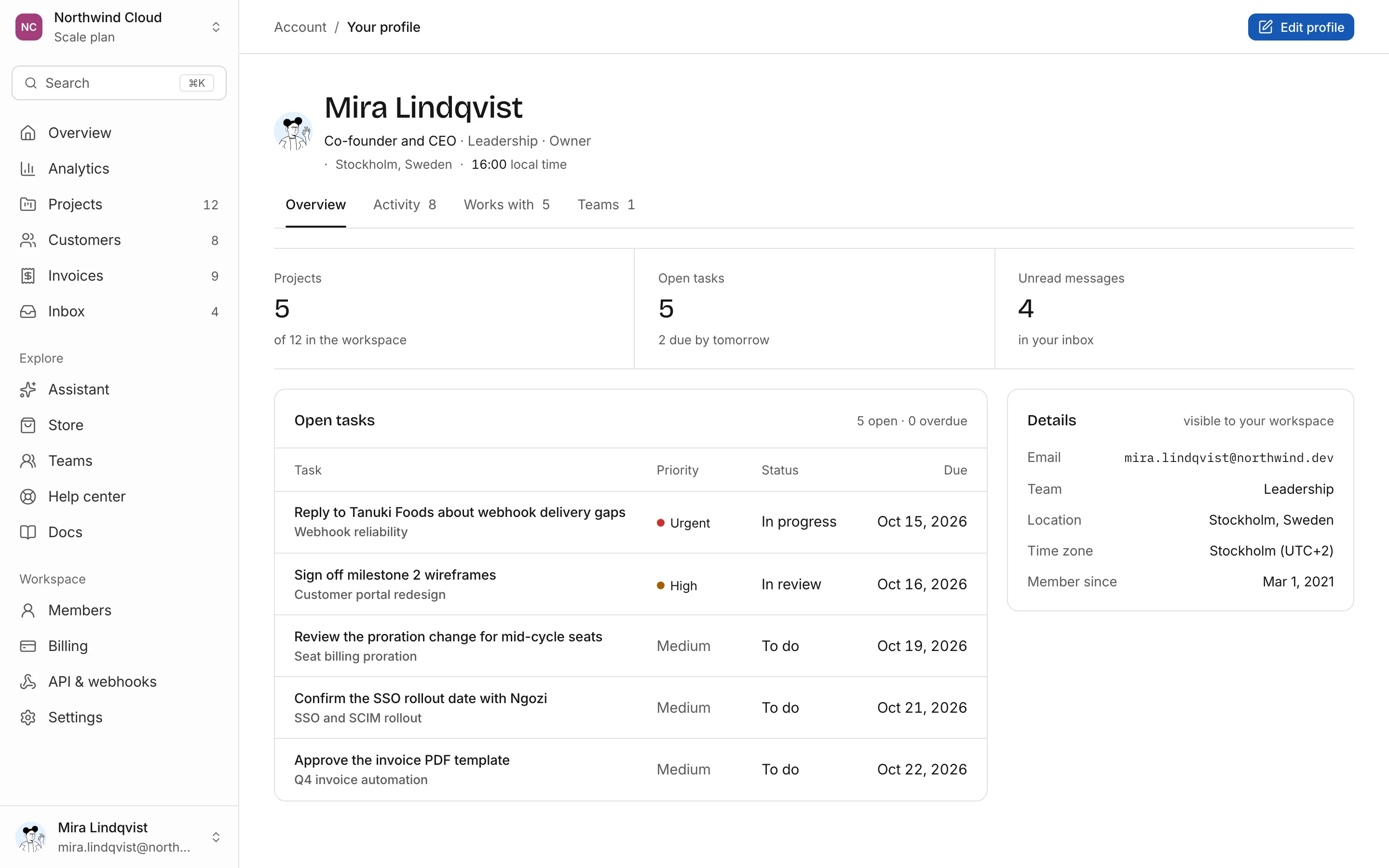Image resolution: width=1389 pixels, height=868 pixels.
Task: Go to the Account breadcrumb
Action: 300,27
